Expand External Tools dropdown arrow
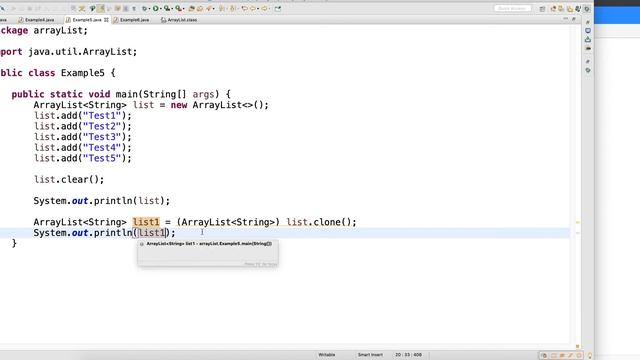The height and width of the screenshot is (360, 640). [184, 9]
